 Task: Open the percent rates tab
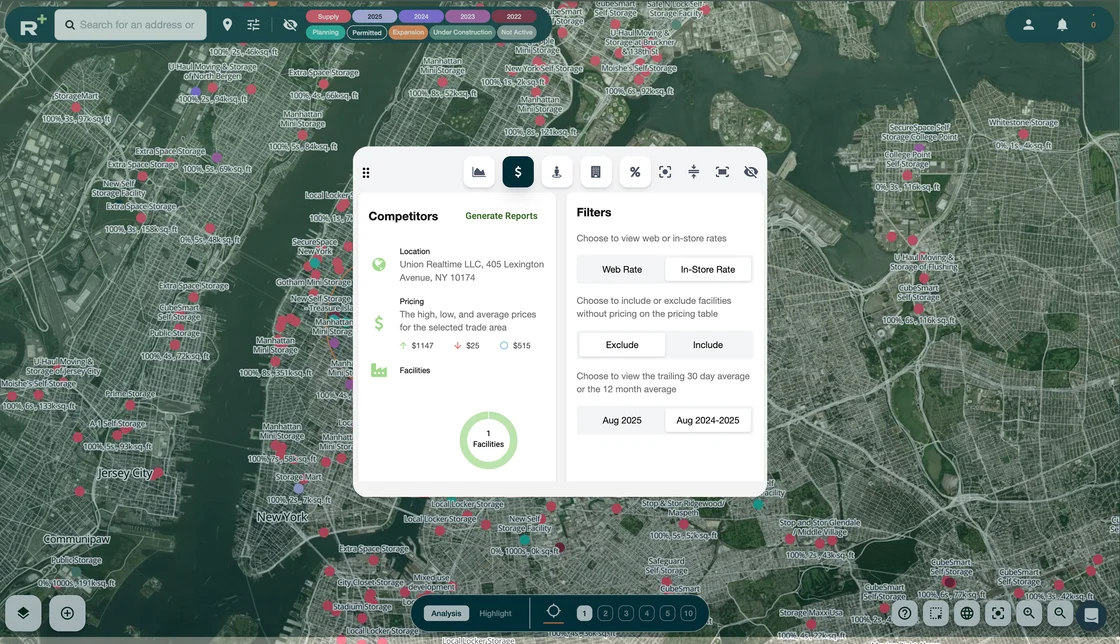click(634, 172)
